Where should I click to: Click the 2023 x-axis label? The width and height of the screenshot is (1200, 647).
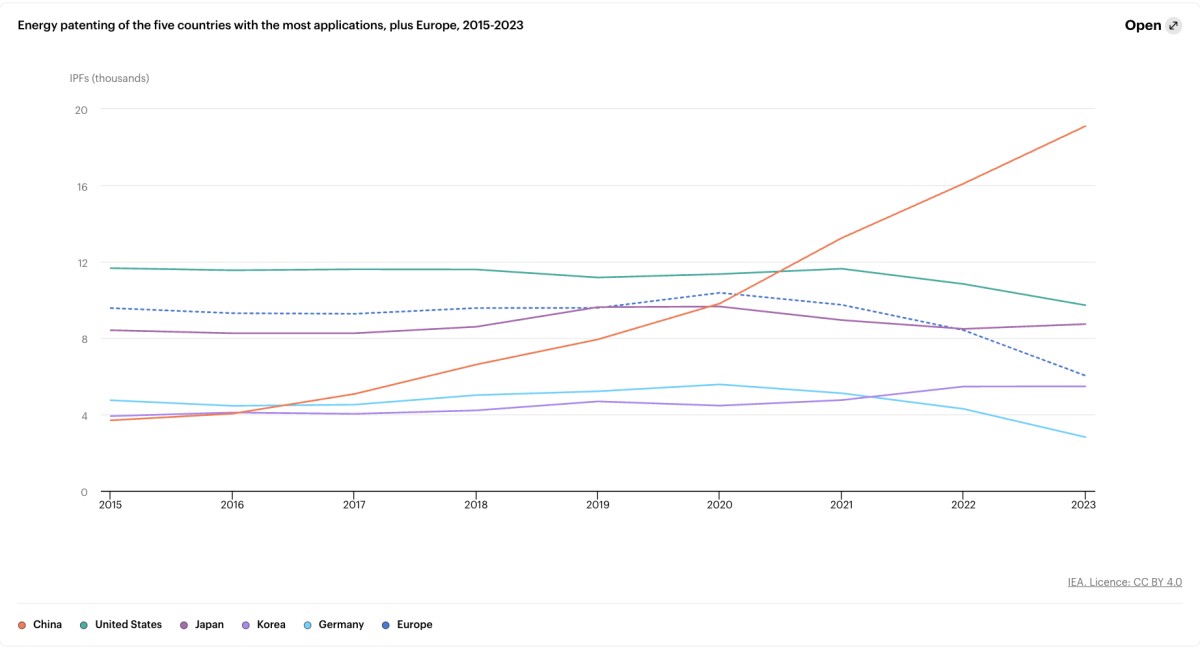(1084, 505)
